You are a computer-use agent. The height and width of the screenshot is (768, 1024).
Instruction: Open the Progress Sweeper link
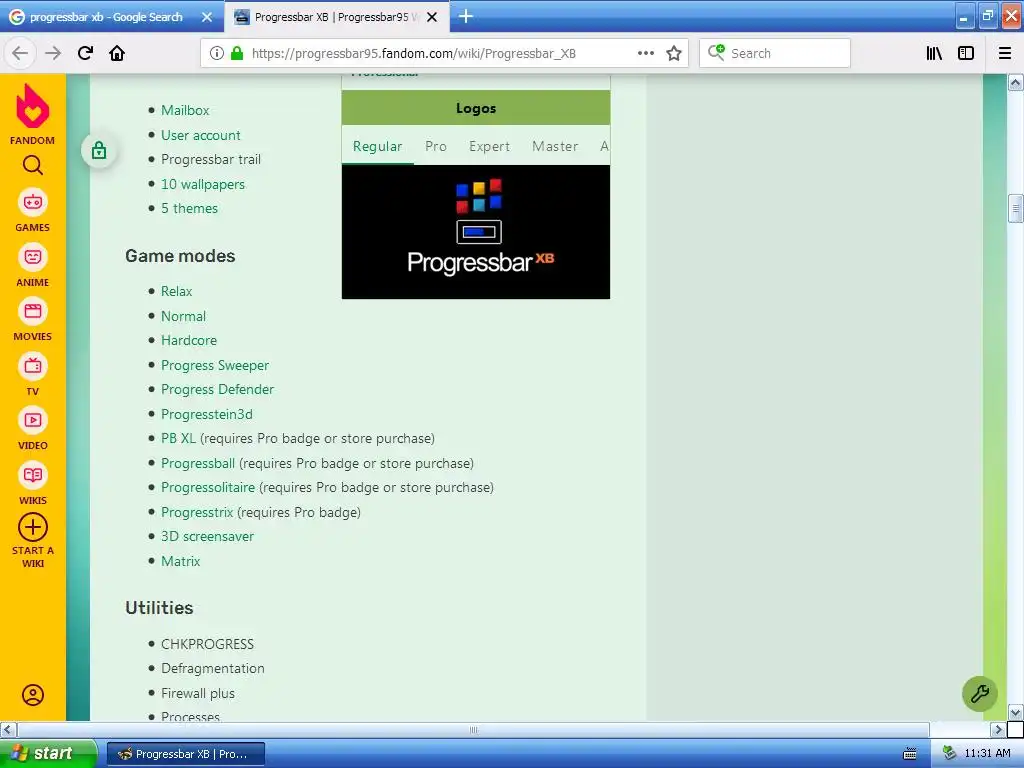tap(215, 365)
